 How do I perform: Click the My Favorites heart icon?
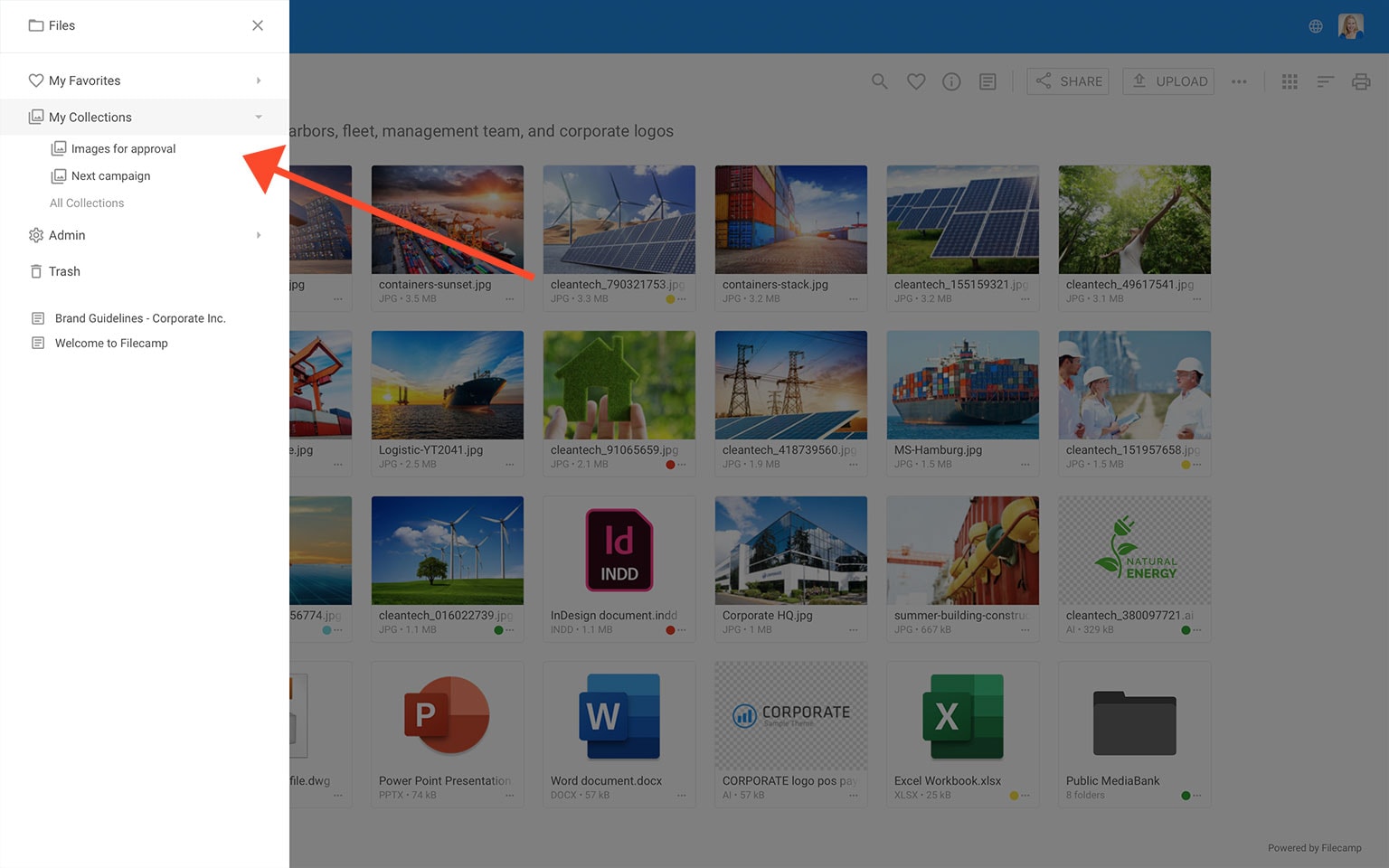click(x=36, y=80)
